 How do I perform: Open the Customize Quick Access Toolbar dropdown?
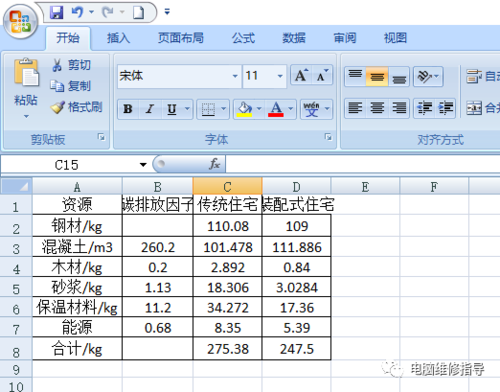pos(167,12)
